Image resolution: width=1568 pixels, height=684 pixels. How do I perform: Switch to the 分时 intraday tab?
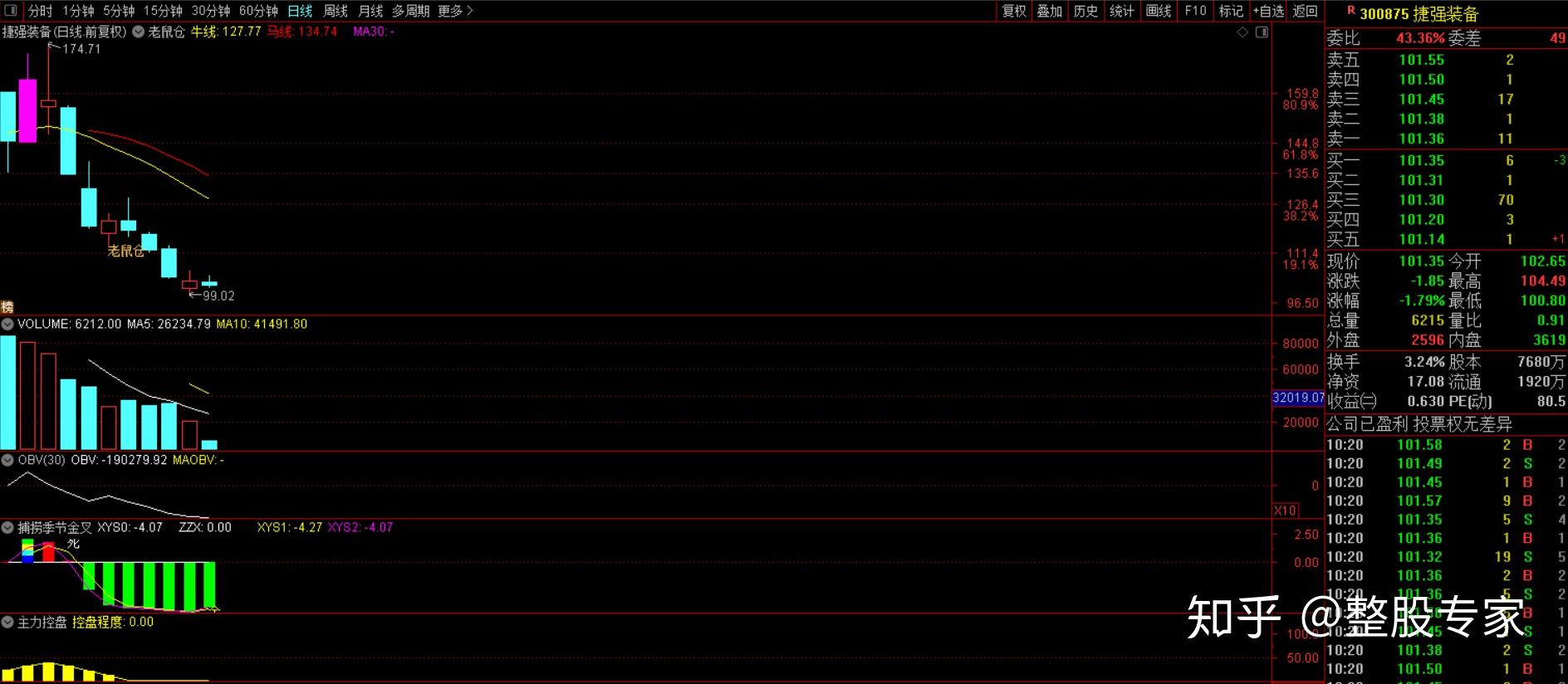[40, 11]
